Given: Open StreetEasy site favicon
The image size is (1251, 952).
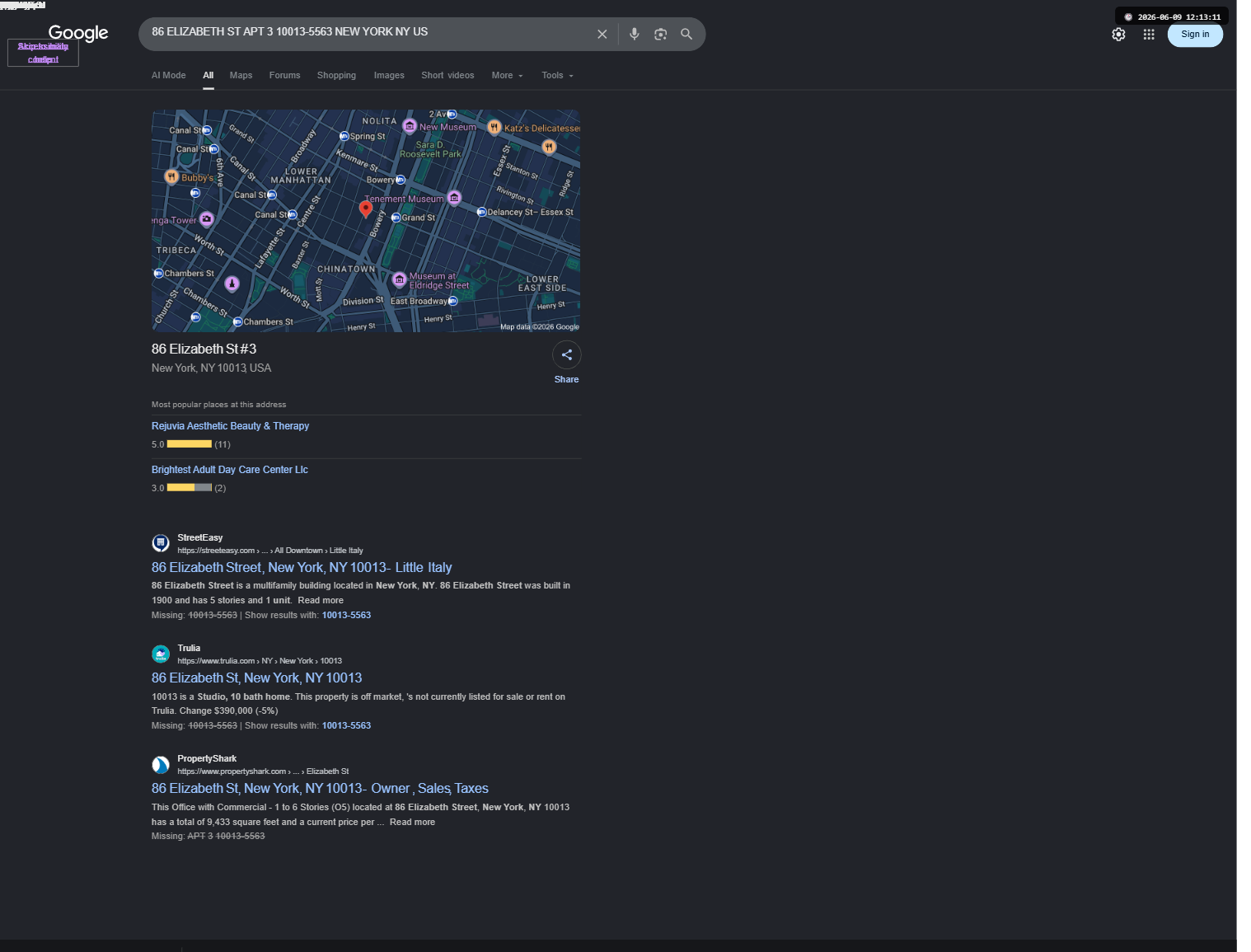Looking at the screenshot, I should click(x=161, y=543).
